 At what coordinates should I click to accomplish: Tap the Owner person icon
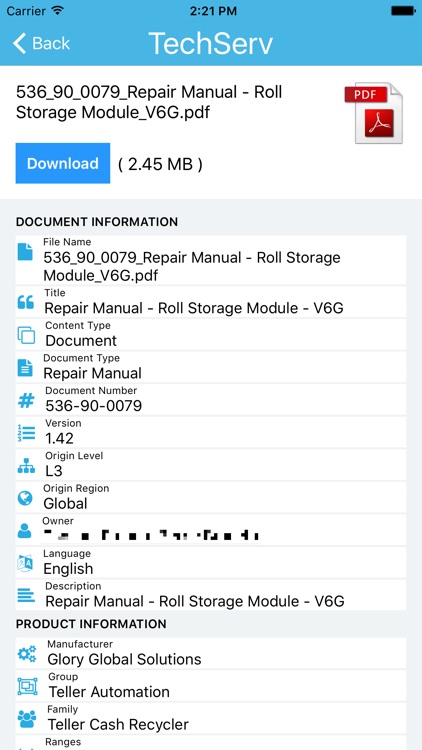point(24,530)
